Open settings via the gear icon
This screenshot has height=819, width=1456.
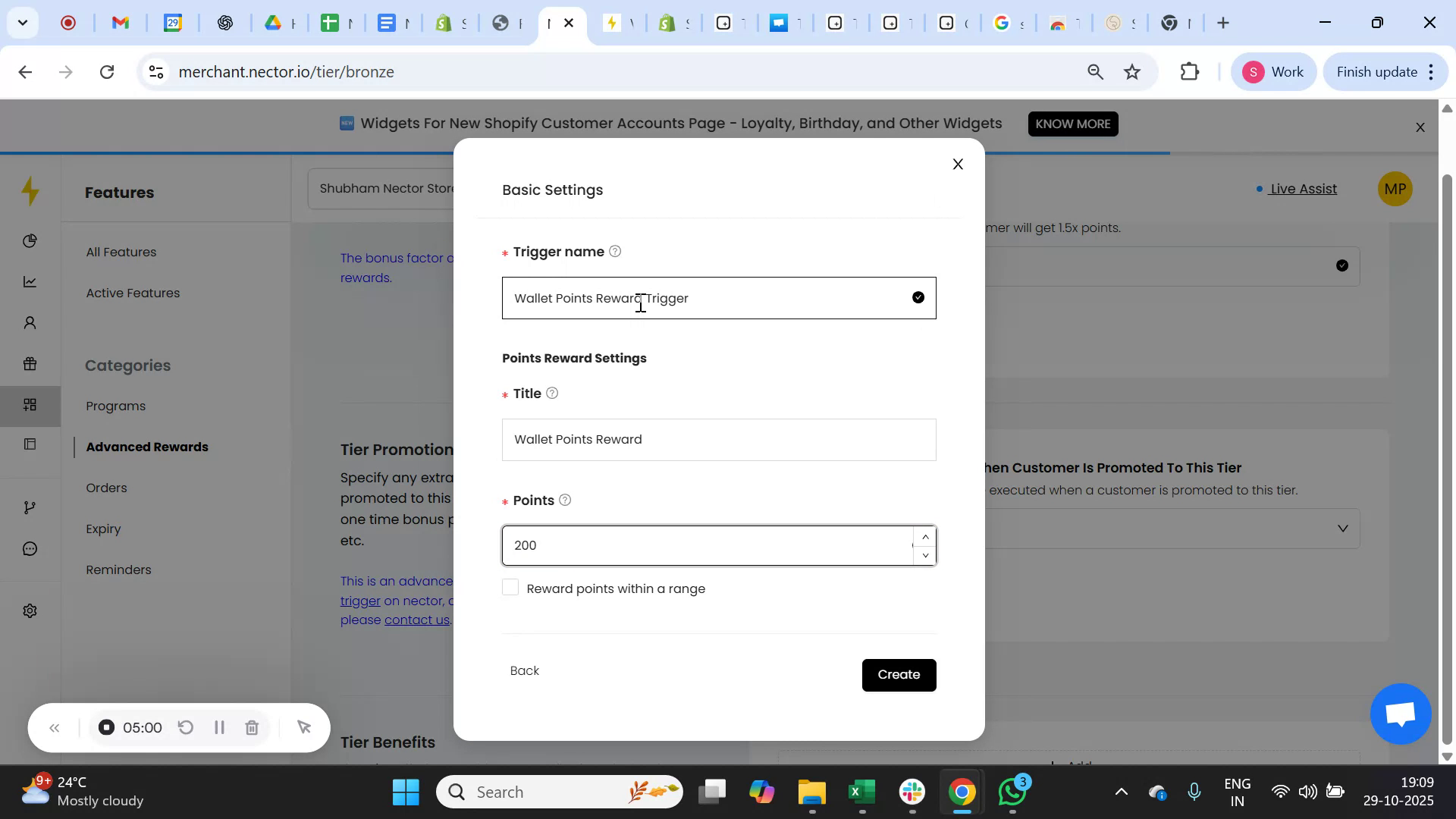[30, 610]
